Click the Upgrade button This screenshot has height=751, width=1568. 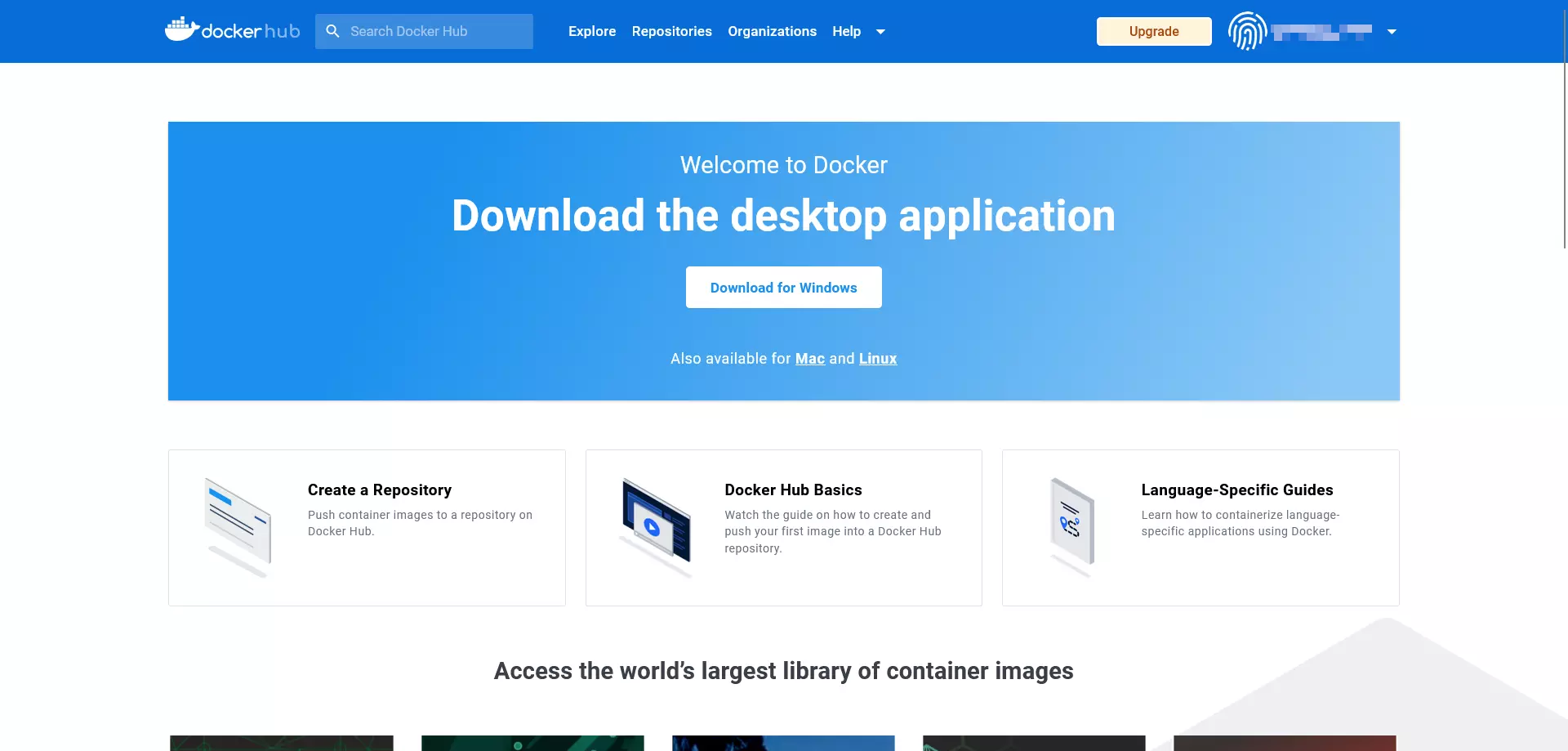pos(1153,31)
